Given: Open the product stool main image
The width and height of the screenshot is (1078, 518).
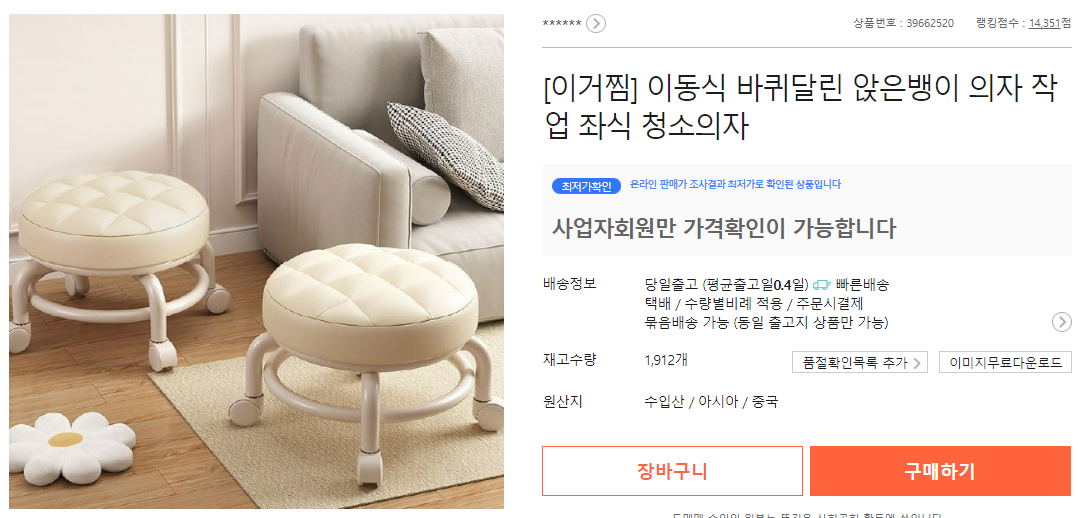Looking at the screenshot, I should pyautogui.click(x=256, y=261).
